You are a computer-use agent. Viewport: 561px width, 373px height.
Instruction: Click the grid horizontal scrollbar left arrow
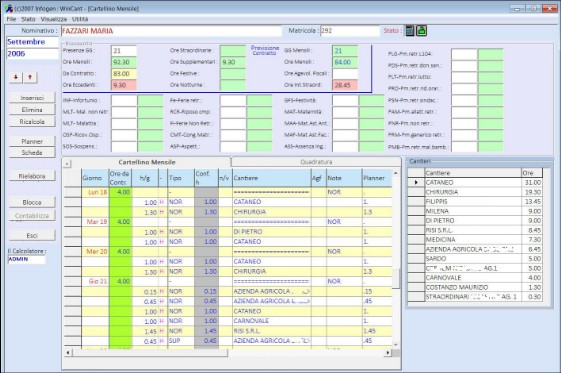click(68, 353)
